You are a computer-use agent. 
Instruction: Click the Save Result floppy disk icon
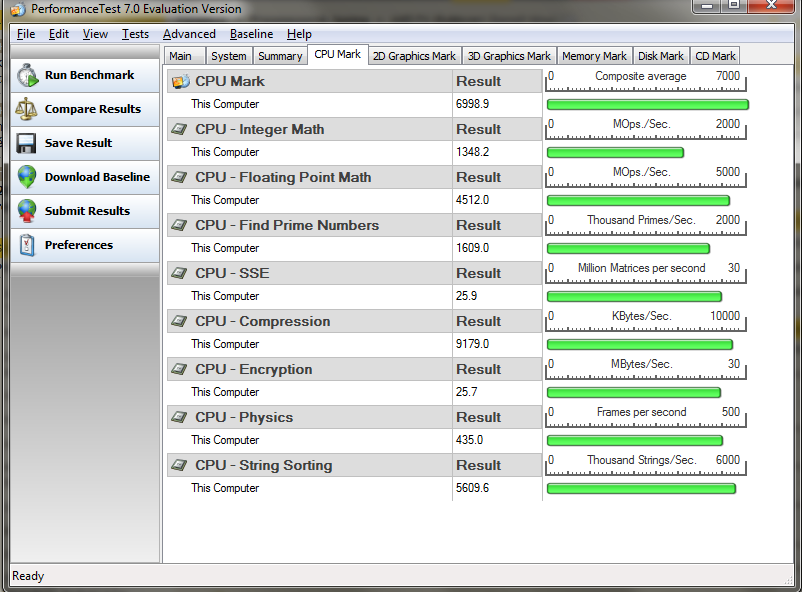[x=26, y=143]
